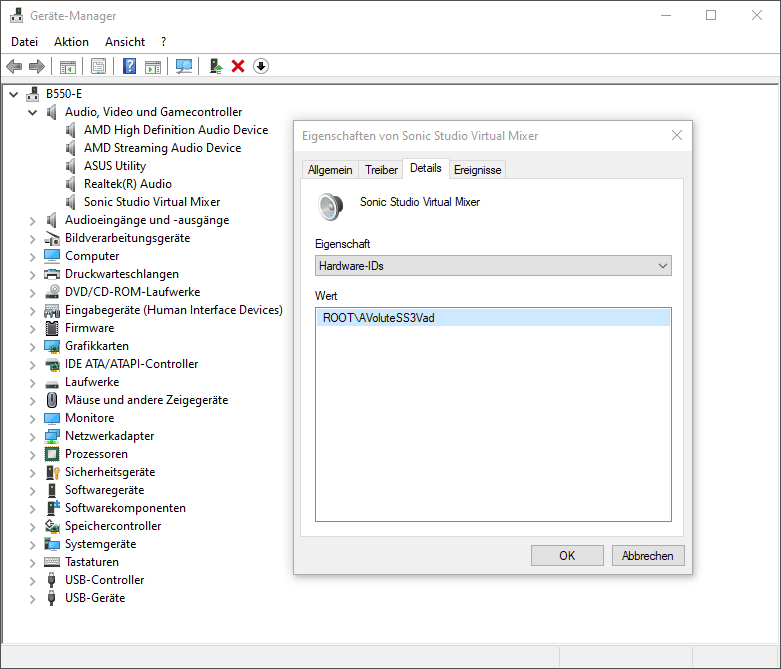Expand Audioeingänge und -ausgänge node
This screenshot has height=669, width=781.
point(32,220)
